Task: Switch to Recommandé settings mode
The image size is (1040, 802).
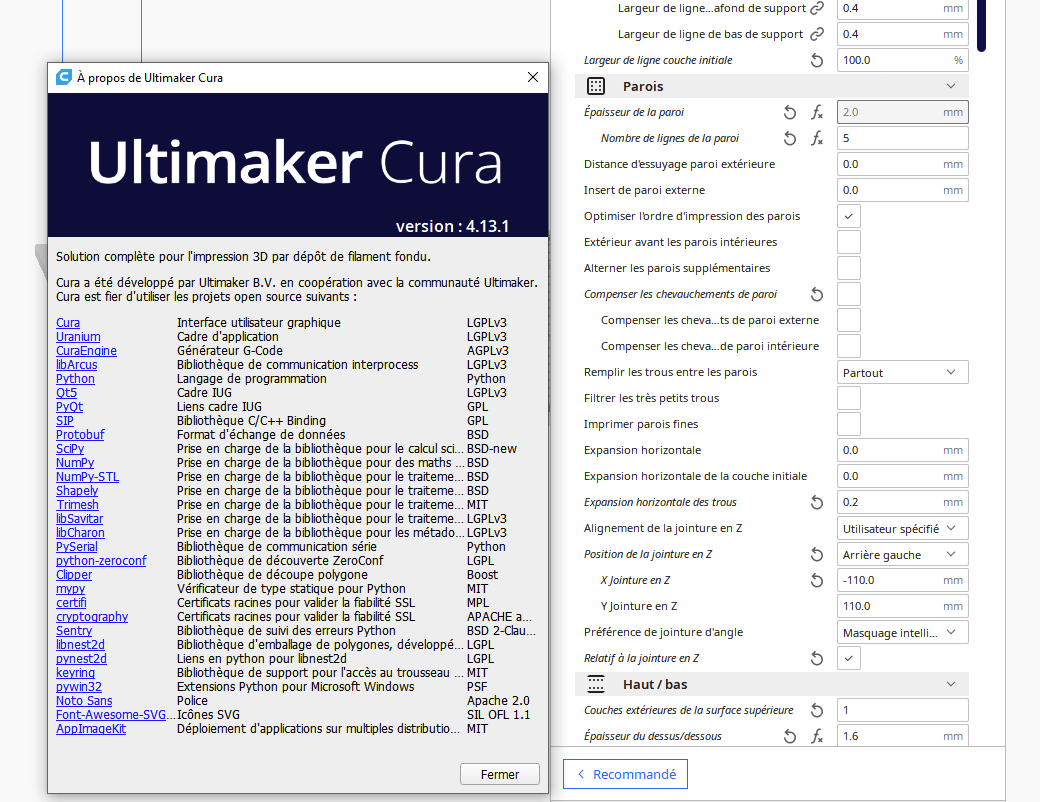Action: [625, 774]
